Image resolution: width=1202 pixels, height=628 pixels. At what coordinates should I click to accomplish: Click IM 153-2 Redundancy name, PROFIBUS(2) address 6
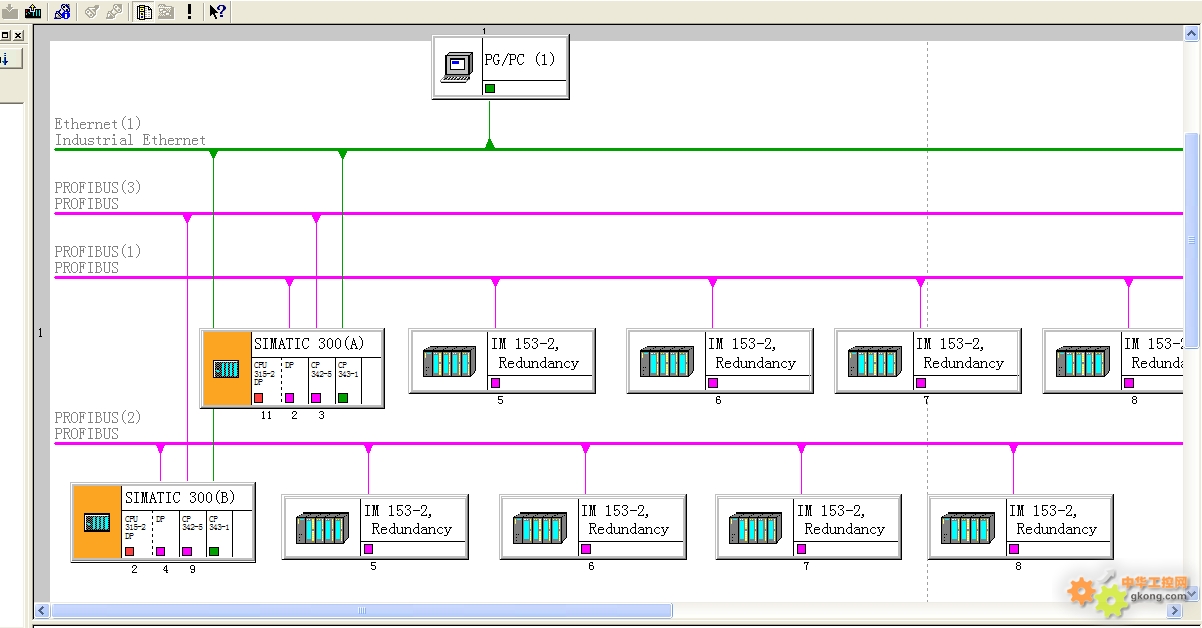point(625,519)
